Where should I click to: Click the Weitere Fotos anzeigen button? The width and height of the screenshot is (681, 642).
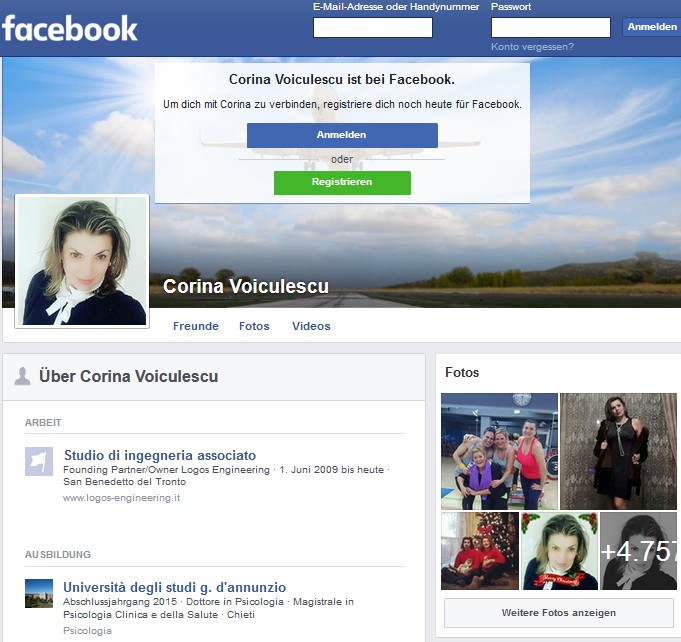click(x=559, y=613)
